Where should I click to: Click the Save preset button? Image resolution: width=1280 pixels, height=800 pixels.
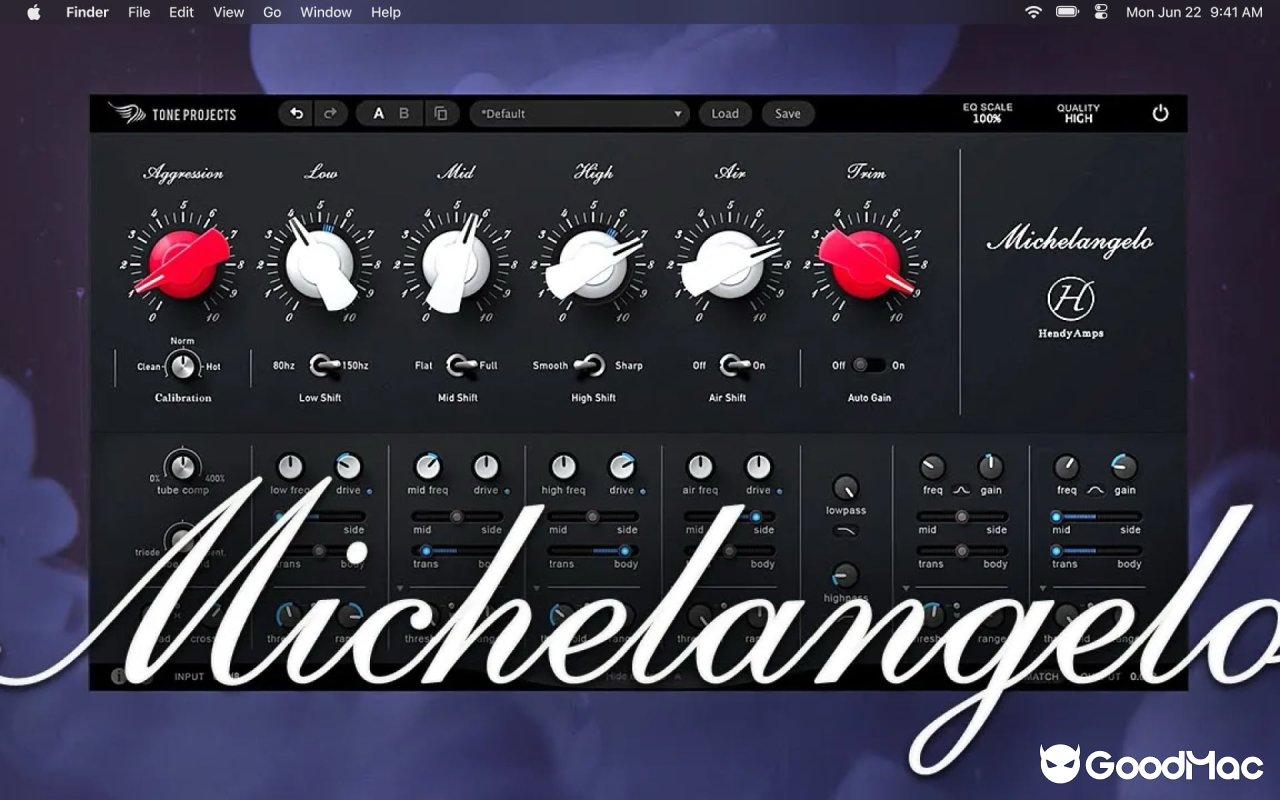pos(788,114)
